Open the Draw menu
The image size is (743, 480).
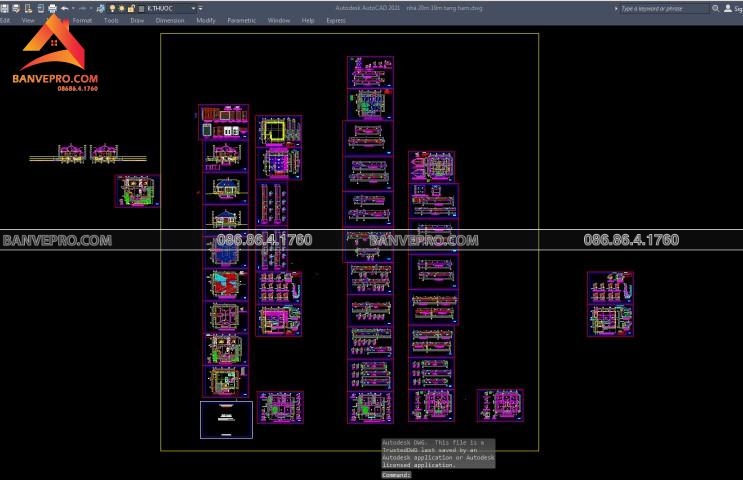pyautogui.click(x=137, y=20)
